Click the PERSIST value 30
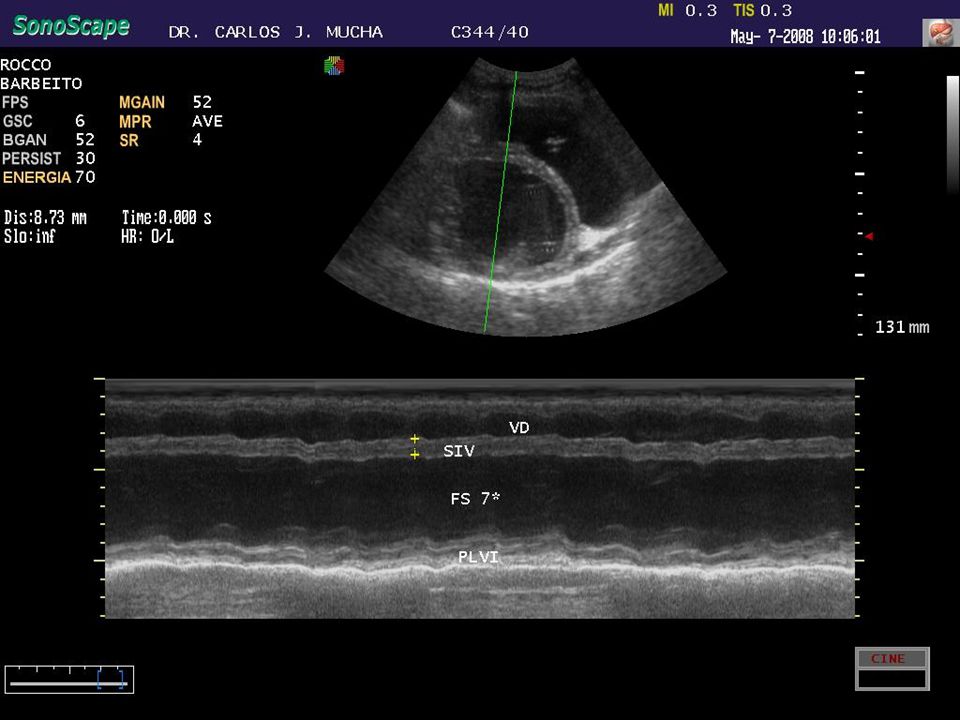 (85, 159)
